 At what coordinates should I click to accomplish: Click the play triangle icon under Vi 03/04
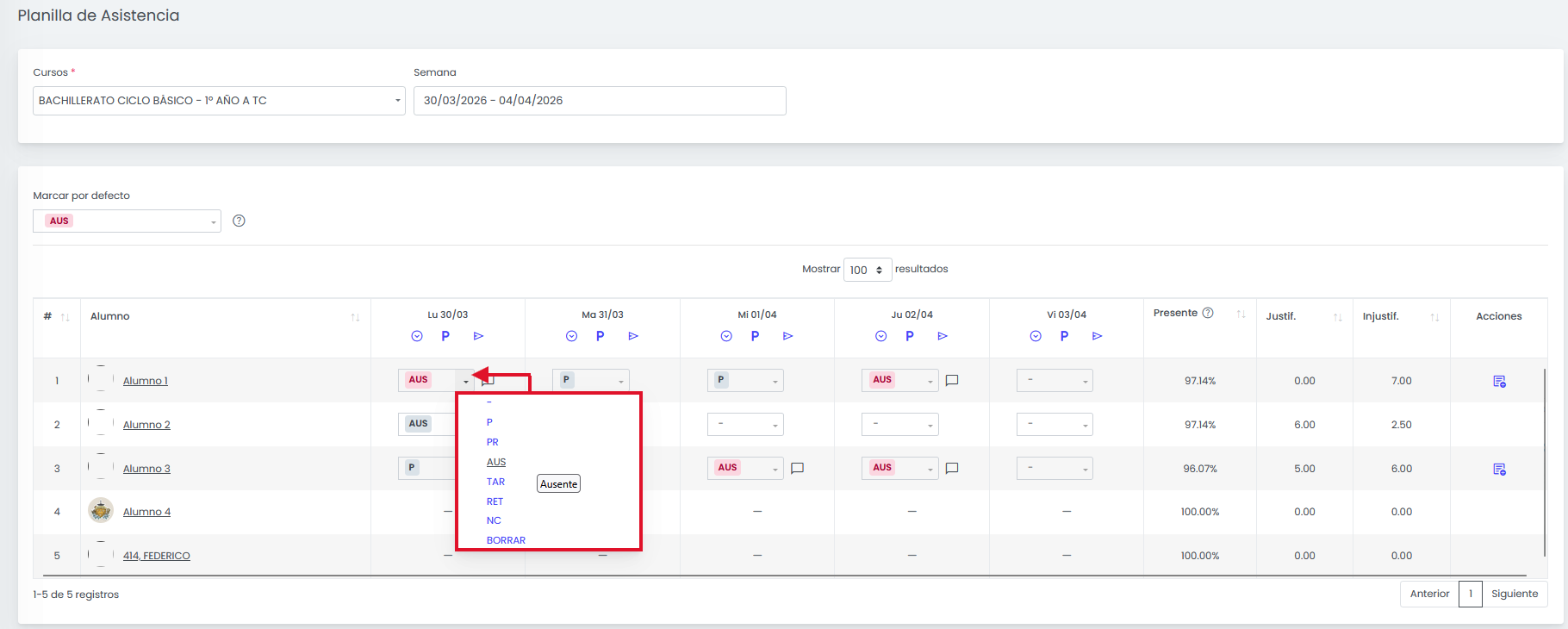tap(1098, 336)
